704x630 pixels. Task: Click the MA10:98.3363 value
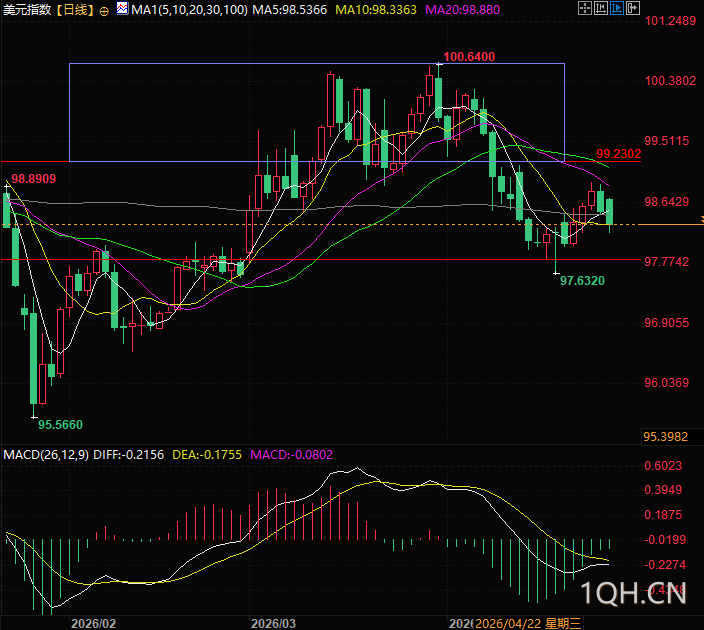click(376, 9)
